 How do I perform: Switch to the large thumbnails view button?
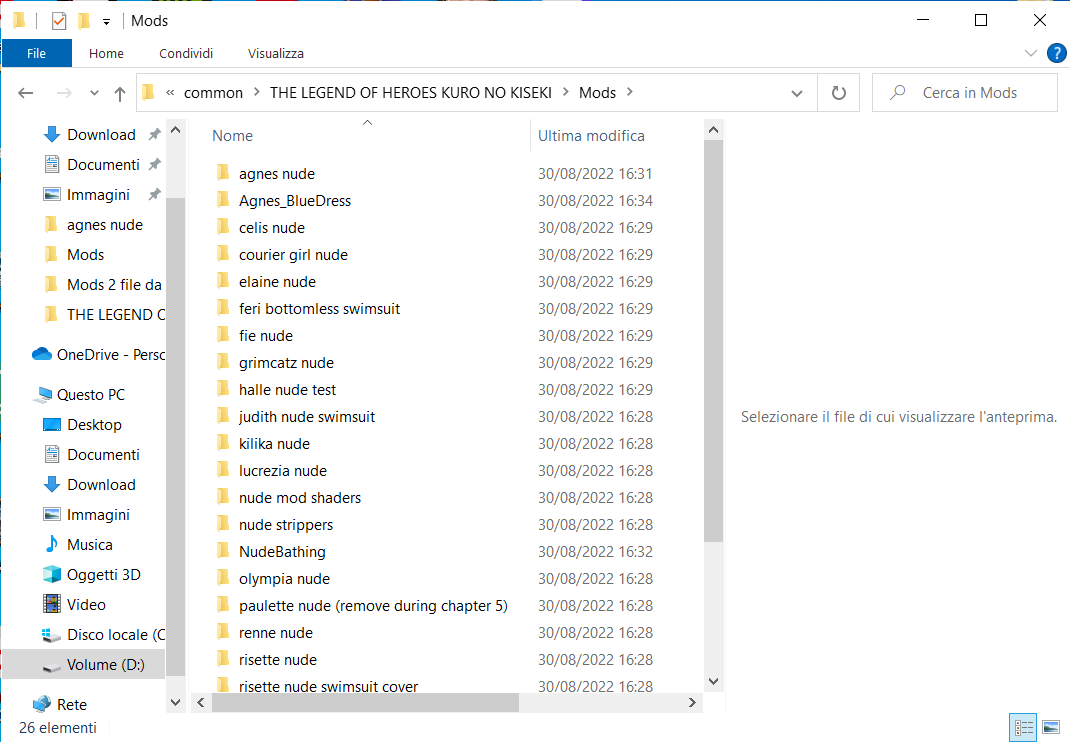(1050, 727)
